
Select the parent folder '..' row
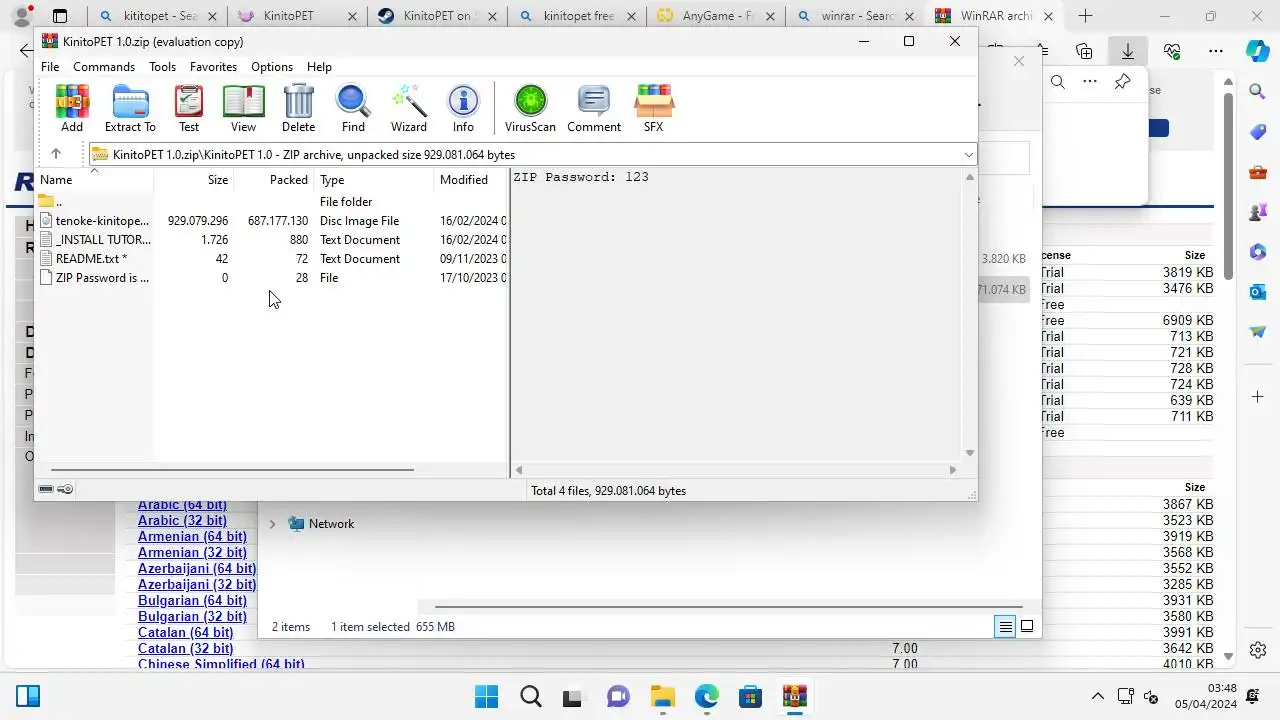click(x=272, y=202)
